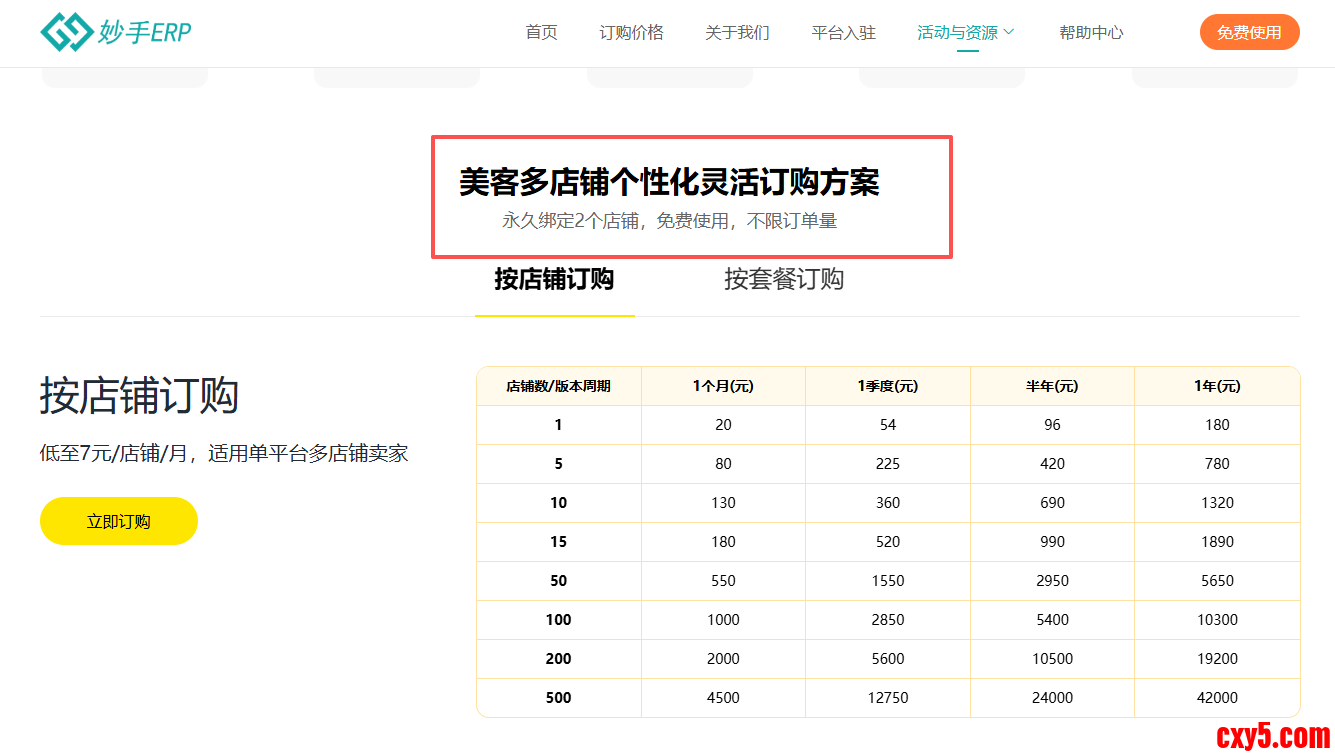Click the 妙手ERP logo icon
1335x756 pixels.
click(65, 32)
